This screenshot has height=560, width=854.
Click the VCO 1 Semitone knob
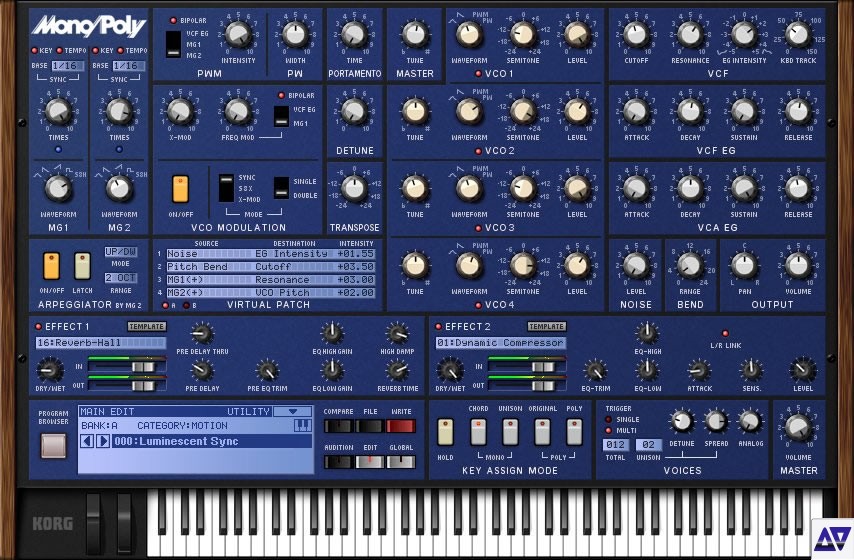click(x=523, y=34)
